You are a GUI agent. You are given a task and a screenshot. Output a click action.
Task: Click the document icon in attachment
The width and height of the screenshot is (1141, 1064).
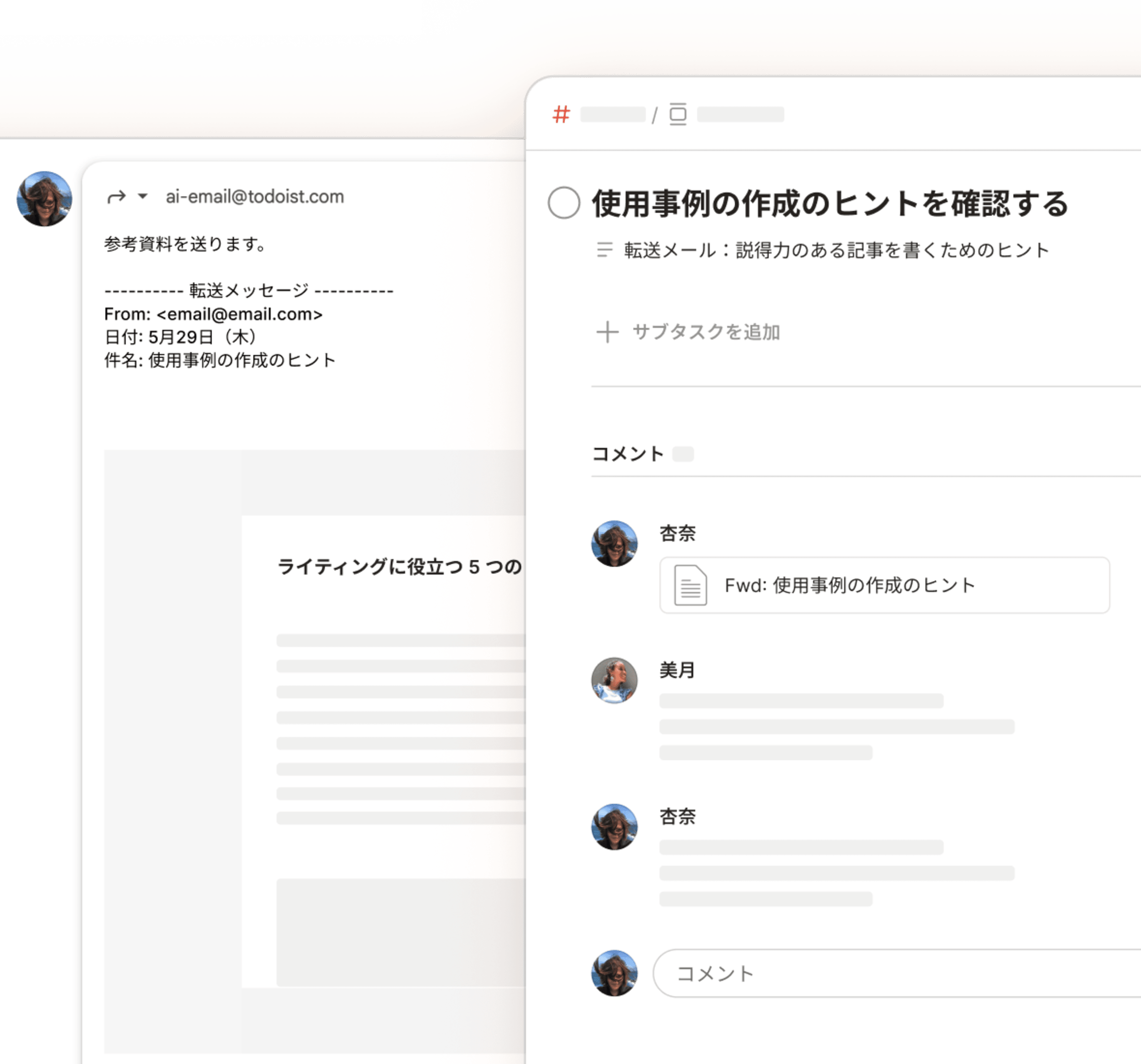click(690, 585)
